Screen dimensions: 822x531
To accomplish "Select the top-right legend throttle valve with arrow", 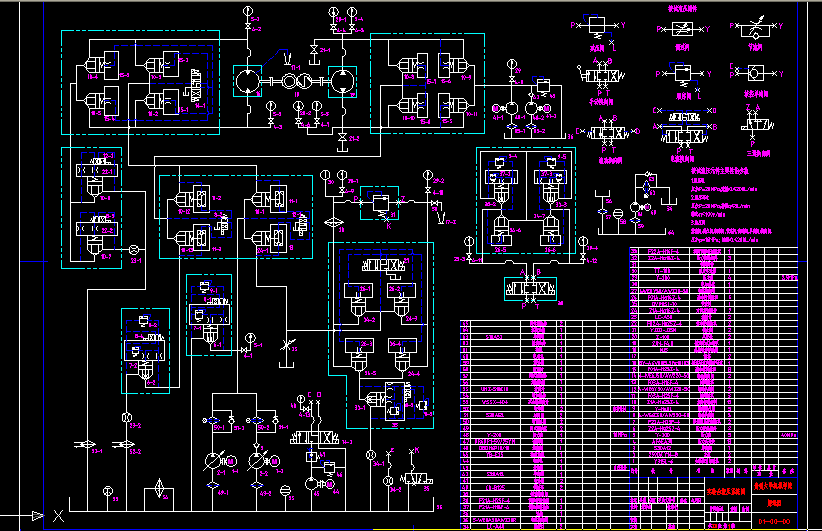I will (755, 27).
